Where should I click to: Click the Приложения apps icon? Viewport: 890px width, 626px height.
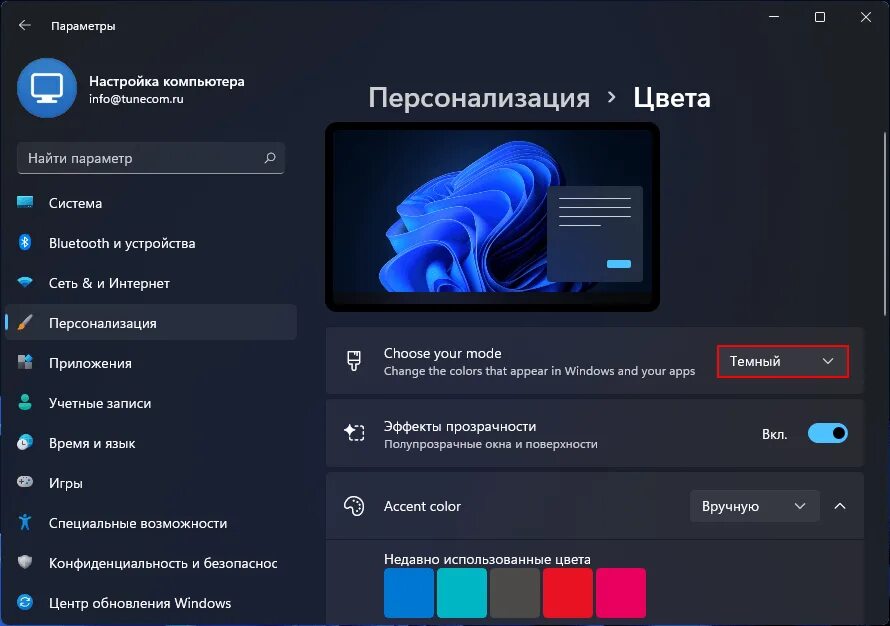click(25, 362)
